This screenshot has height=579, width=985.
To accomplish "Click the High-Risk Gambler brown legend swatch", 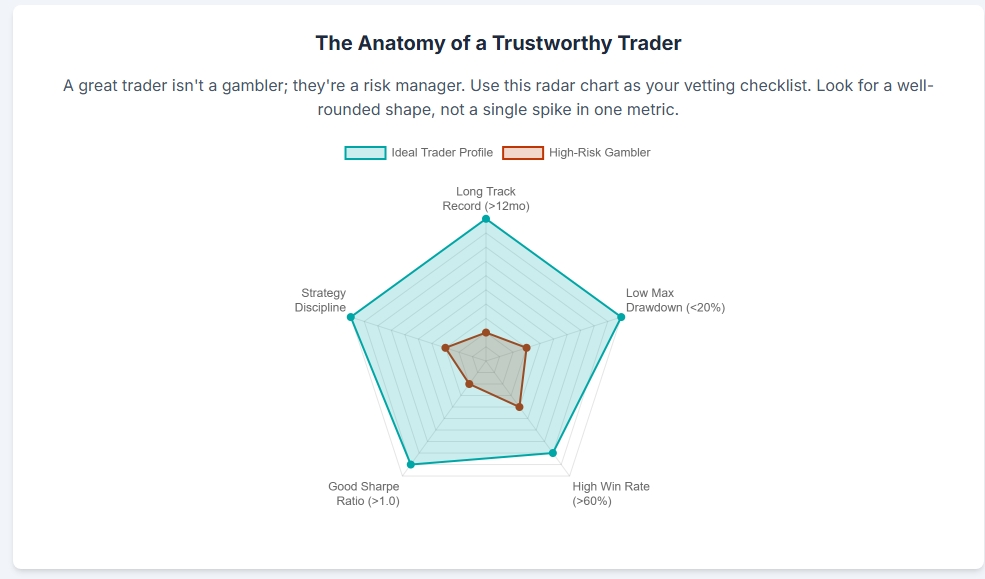I will coord(523,153).
